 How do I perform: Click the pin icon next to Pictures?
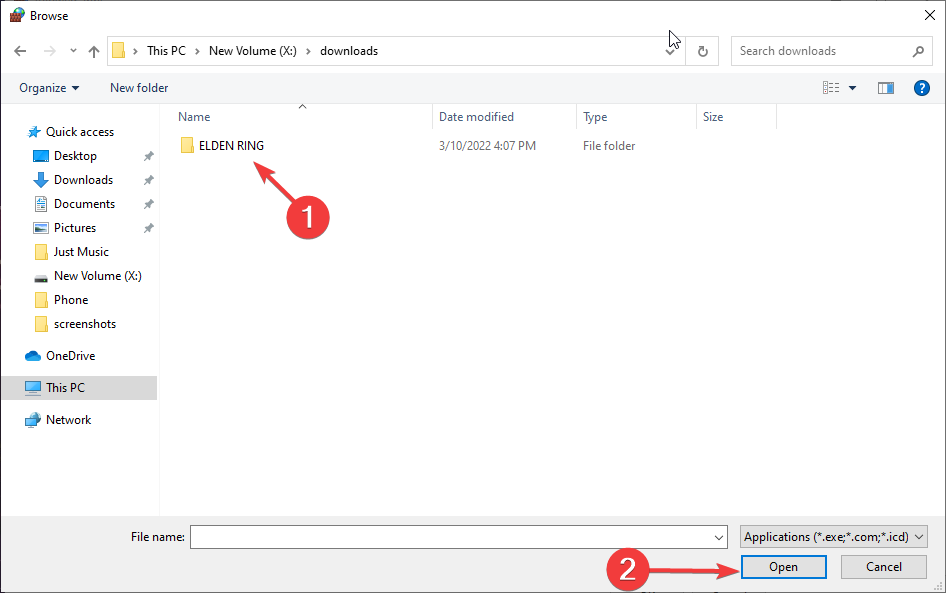(x=148, y=228)
